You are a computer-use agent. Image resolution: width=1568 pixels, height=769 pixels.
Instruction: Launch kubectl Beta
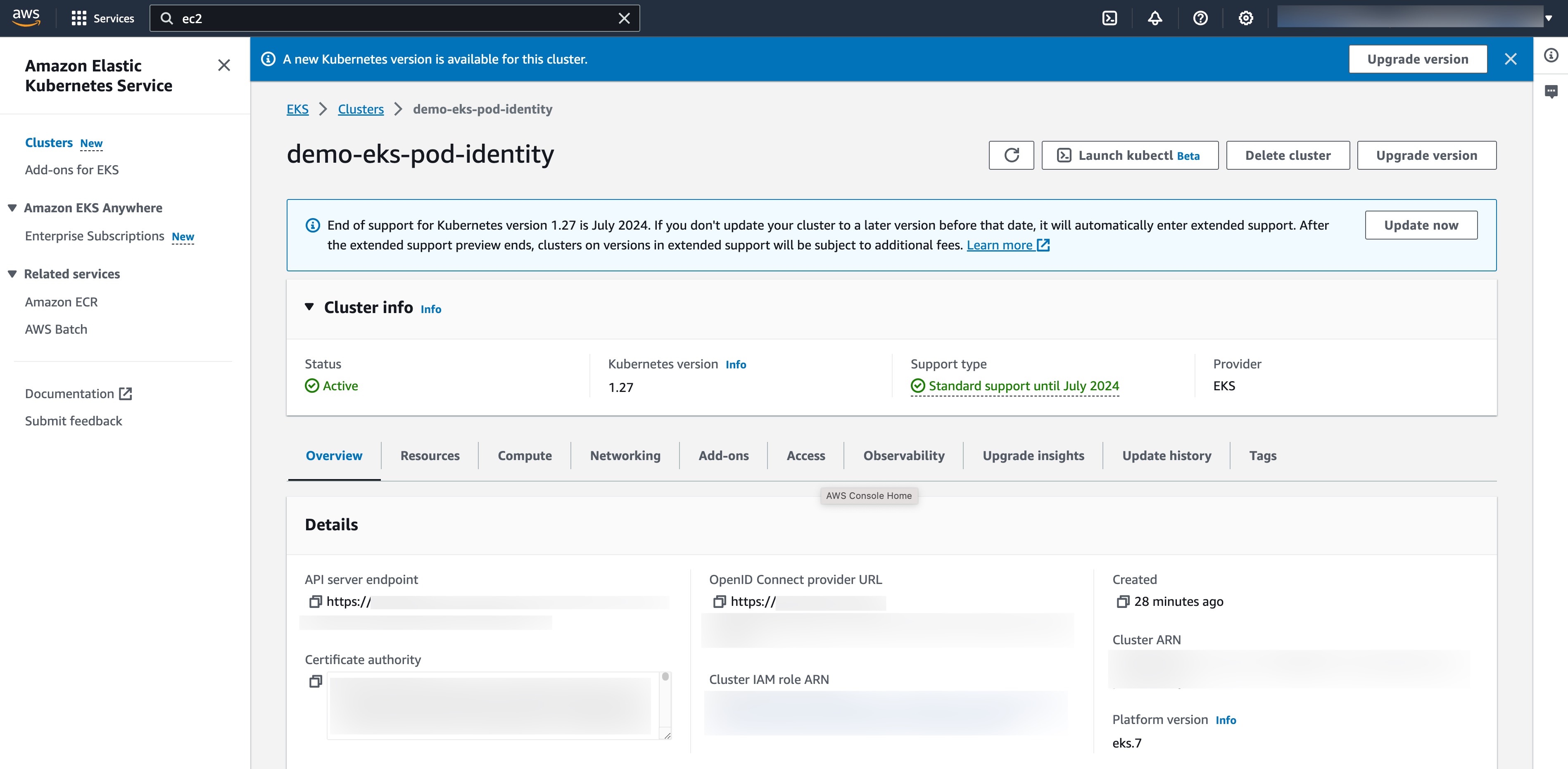coord(1130,155)
